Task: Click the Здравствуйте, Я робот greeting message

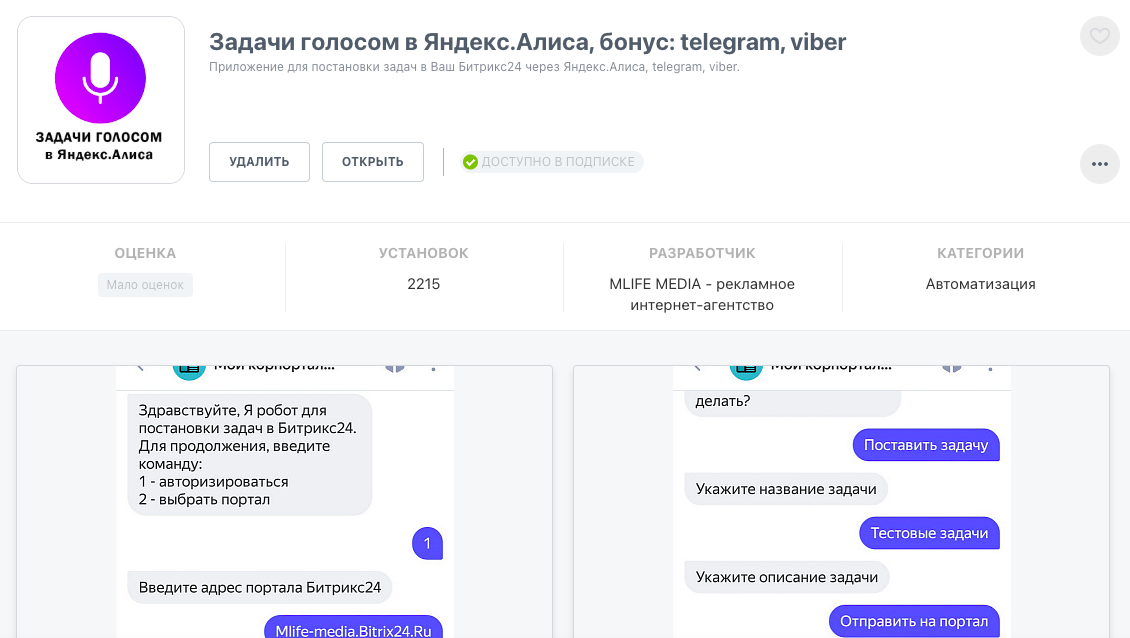Action: click(x=249, y=454)
